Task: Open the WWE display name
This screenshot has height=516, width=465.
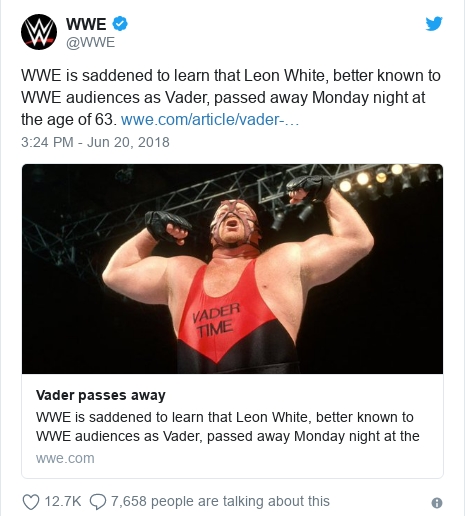Action: 86,24
